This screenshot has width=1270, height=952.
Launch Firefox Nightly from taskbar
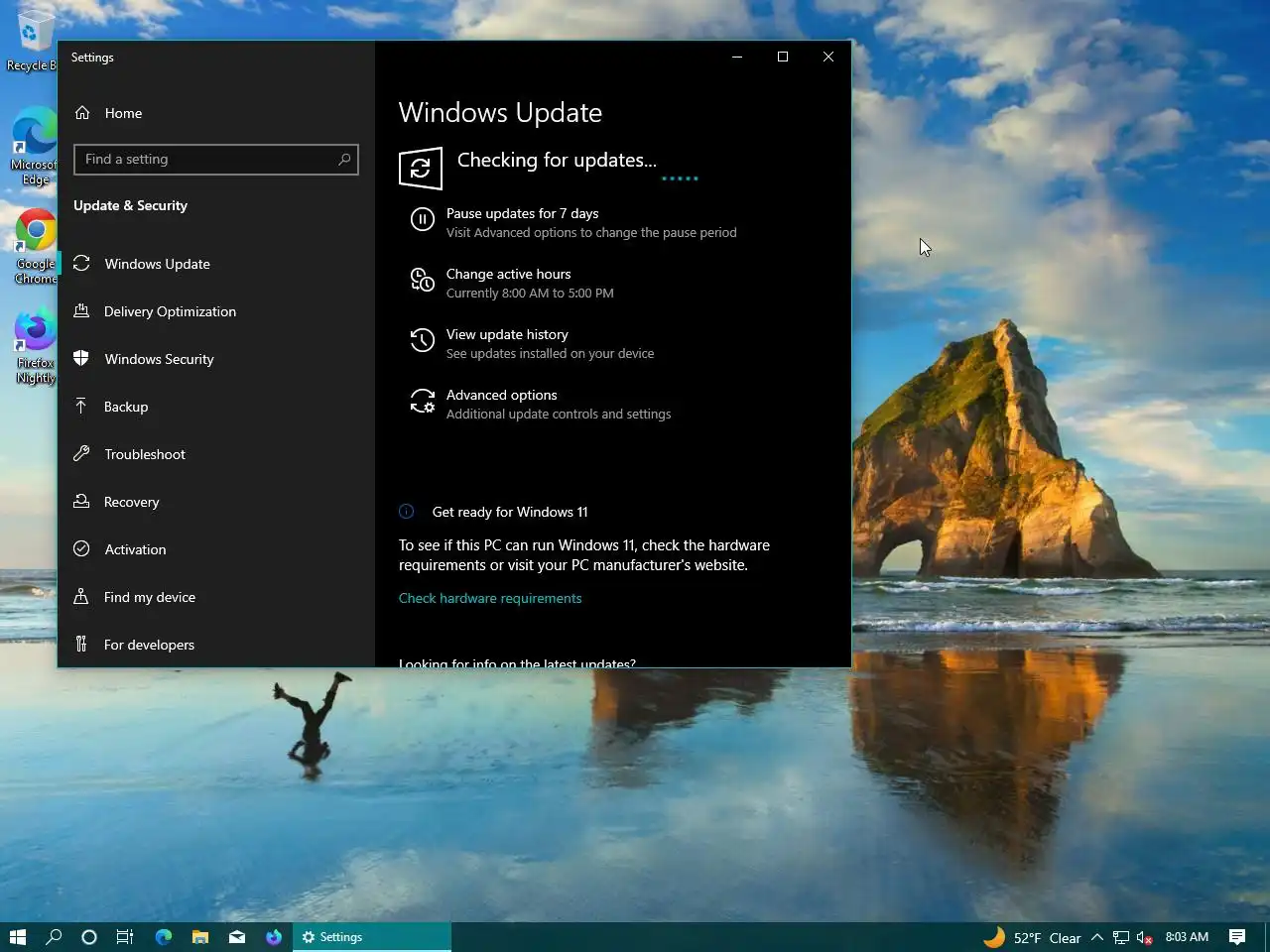tap(274, 937)
